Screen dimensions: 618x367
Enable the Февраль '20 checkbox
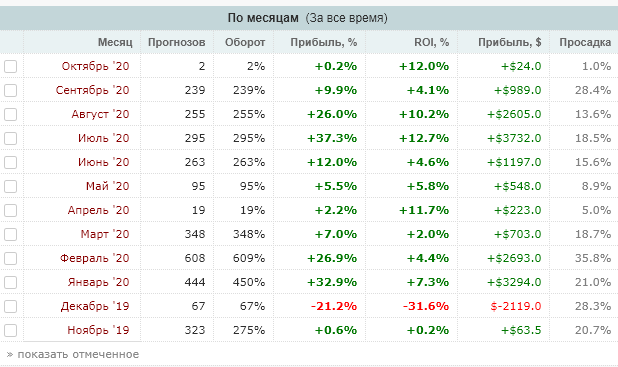(x=11, y=258)
